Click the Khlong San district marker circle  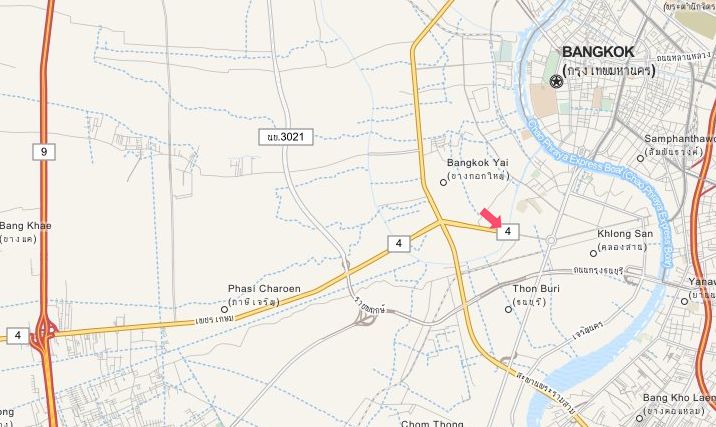coord(593,253)
